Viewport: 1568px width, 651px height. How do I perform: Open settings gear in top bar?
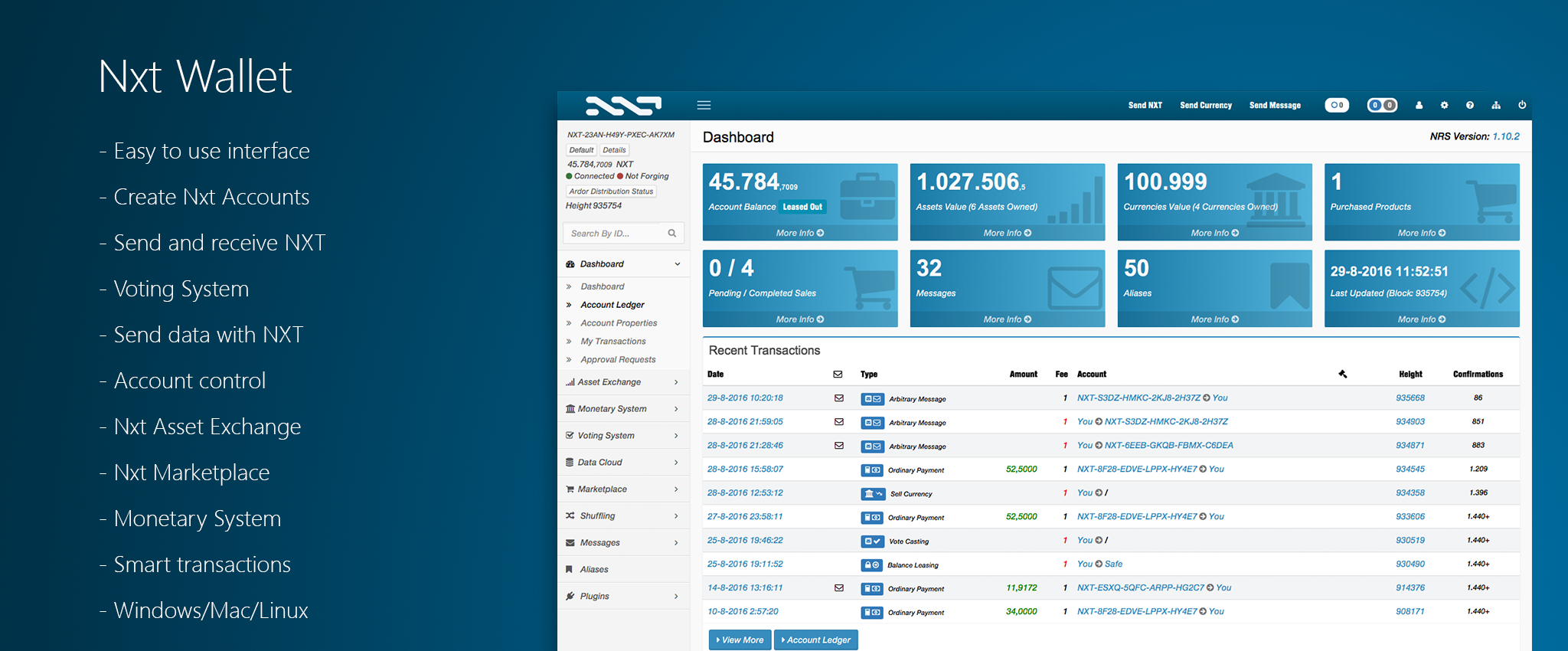click(x=1444, y=105)
